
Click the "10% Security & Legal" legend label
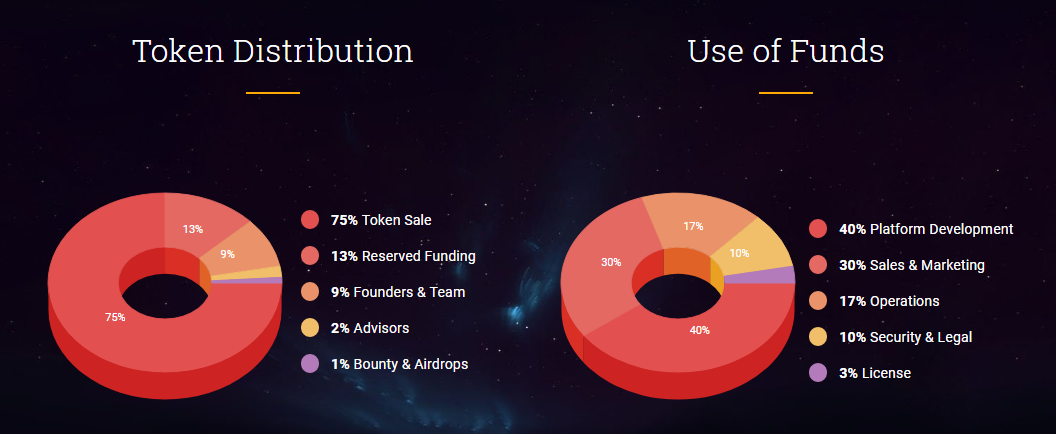(905, 337)
